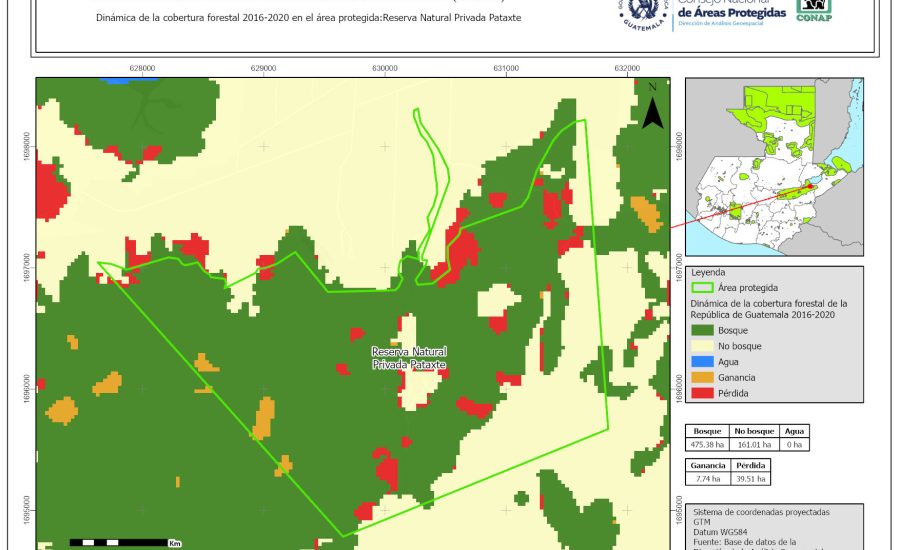Click the Pérdida 39.51 ha table cell
This screenshot has width=900, height=550.
750,479
